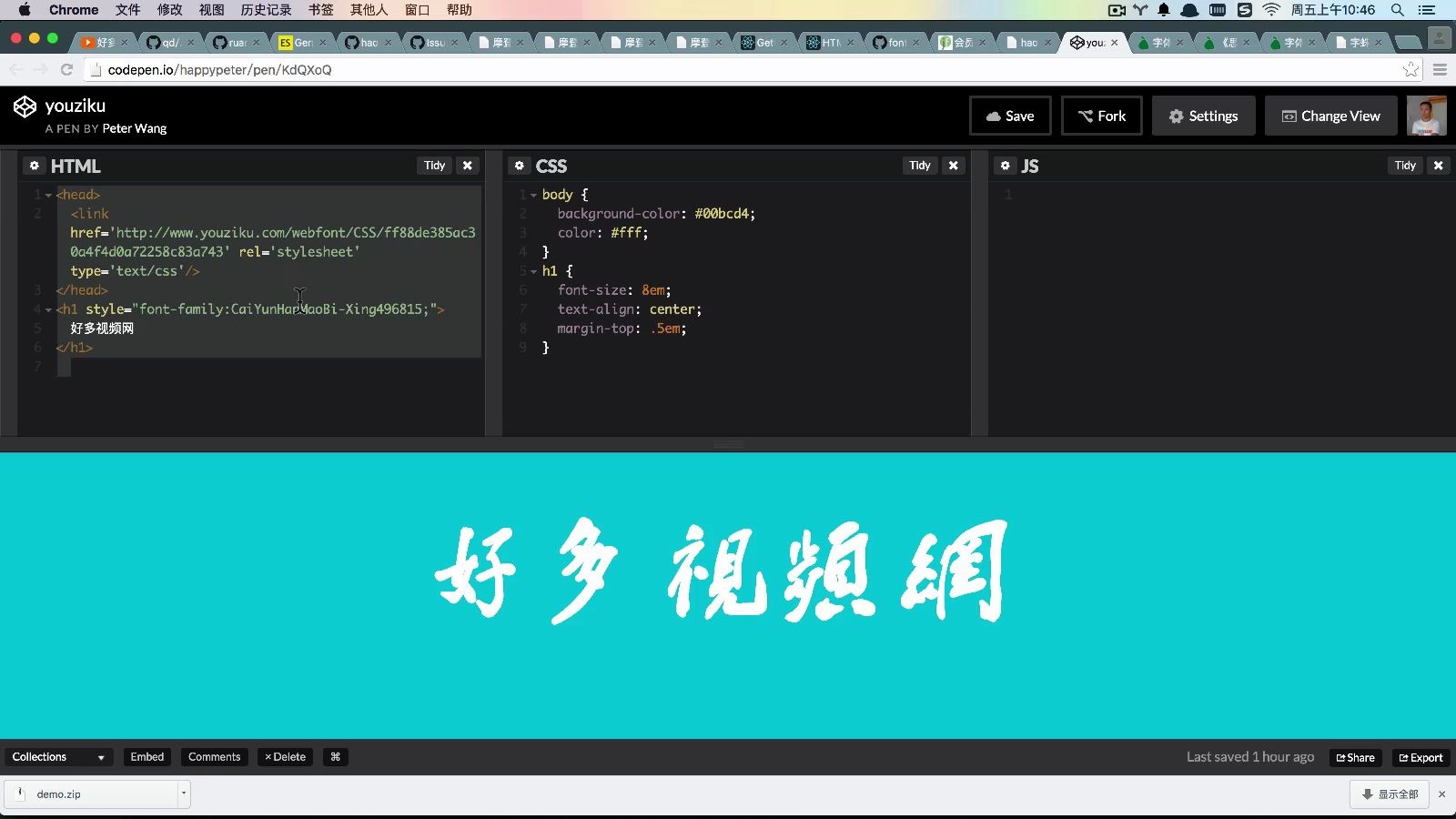Open the Chrome bookmarks menu 书签

click(x=321, y=10)
